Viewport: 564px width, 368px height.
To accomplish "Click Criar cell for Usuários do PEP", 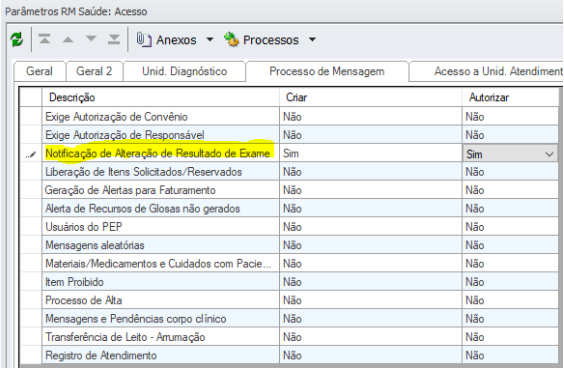I will pyautogui.click(x=371, y=227).
